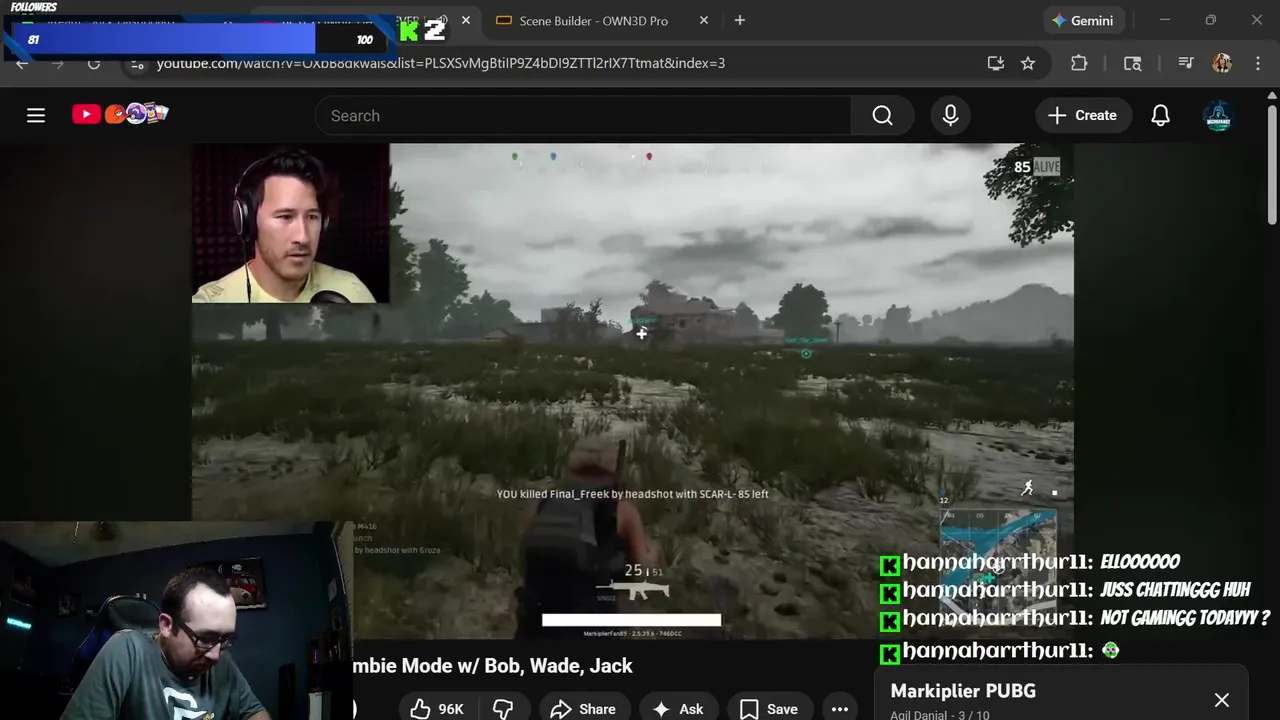Open Gemini in Chrome

pyautogui.click(x=1084, y=20)
